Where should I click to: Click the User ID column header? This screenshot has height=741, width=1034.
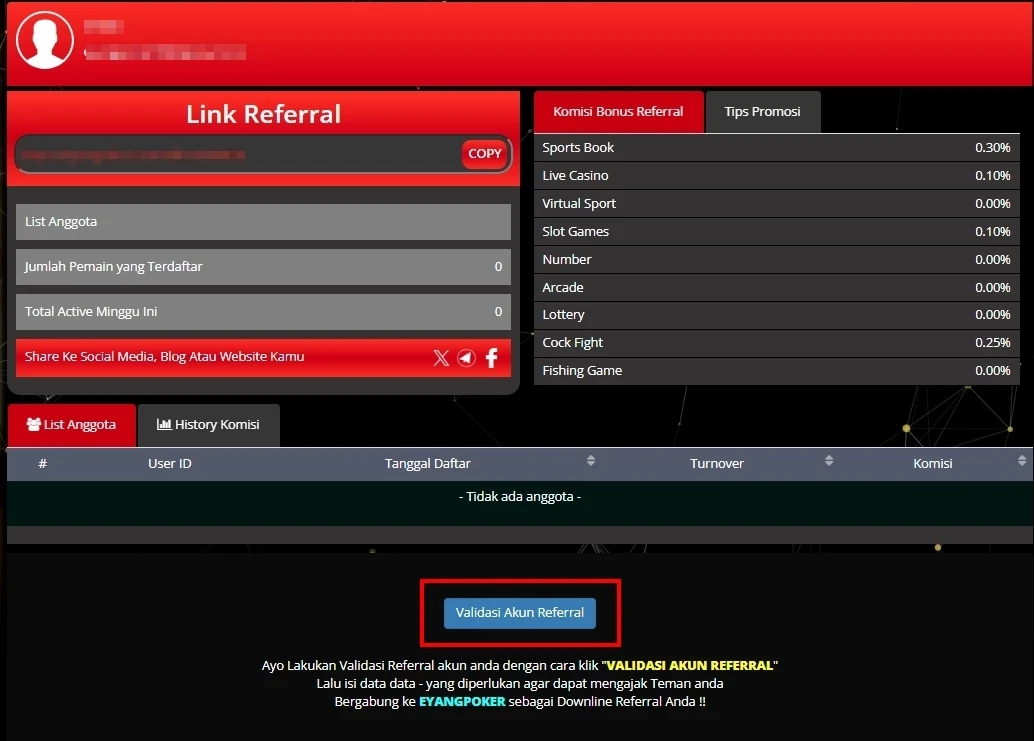click(x=170, y=464)
